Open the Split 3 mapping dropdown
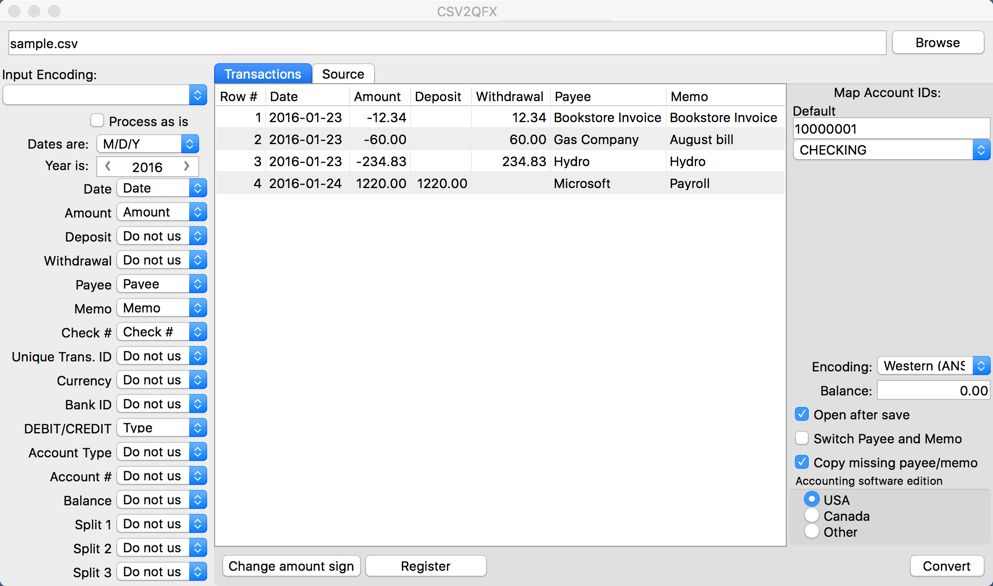The width and height of the screenshot is (993, 586). coord(161,571)
